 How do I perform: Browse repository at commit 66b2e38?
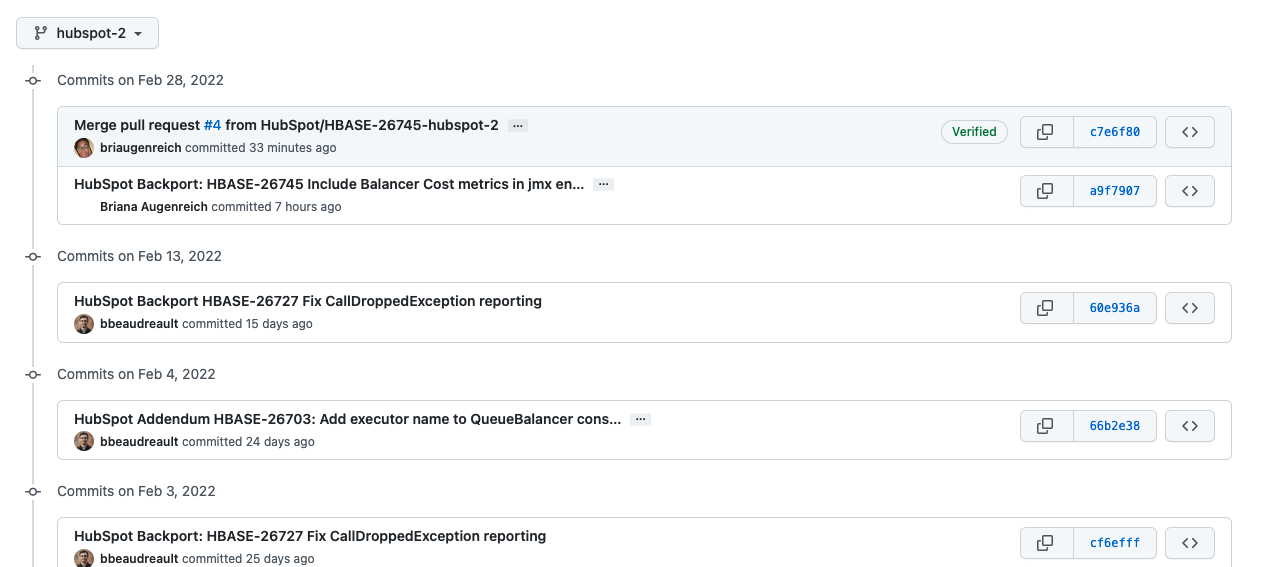pyautogui.click(x=1190, y=426)
